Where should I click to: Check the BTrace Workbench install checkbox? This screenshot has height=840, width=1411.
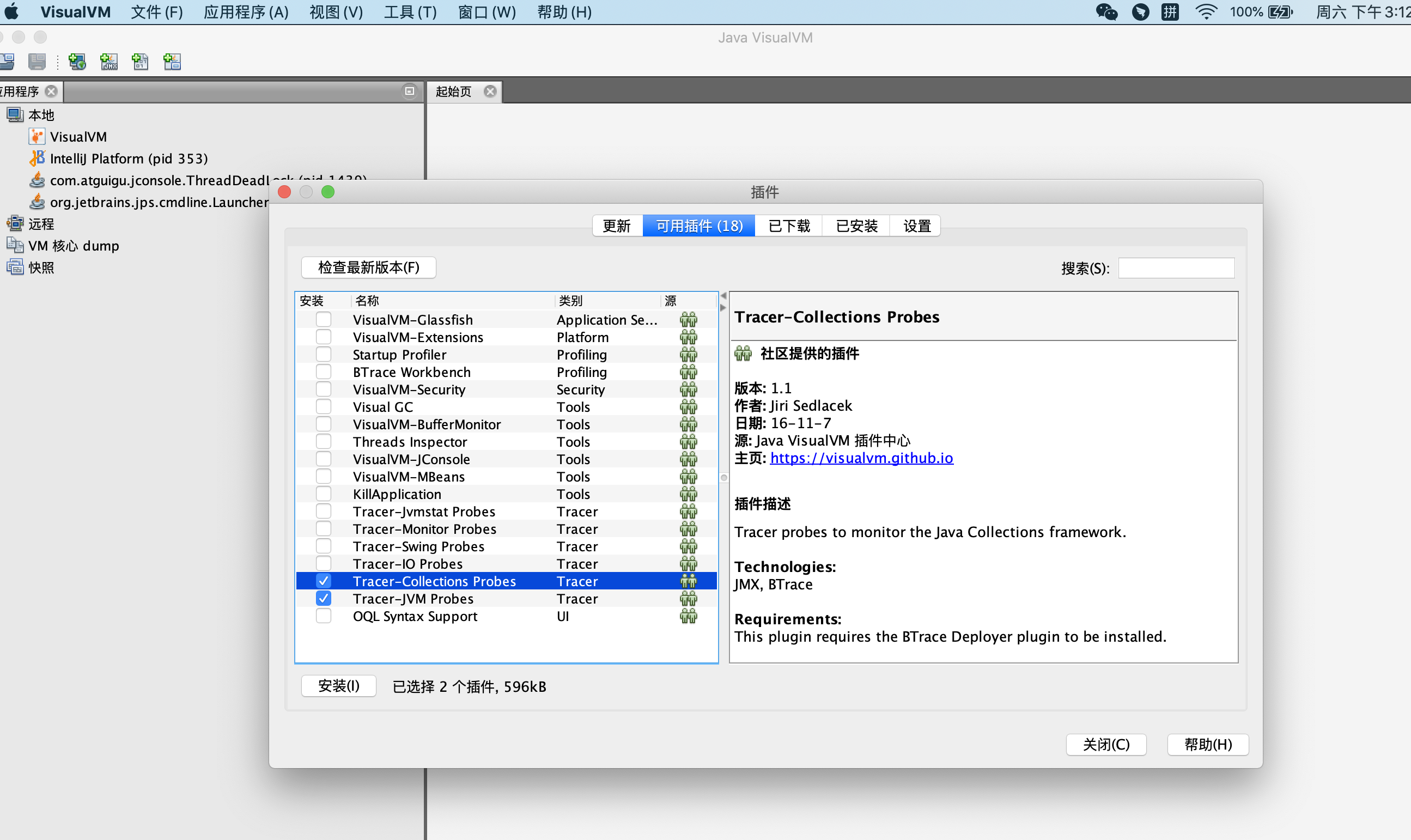323,372
